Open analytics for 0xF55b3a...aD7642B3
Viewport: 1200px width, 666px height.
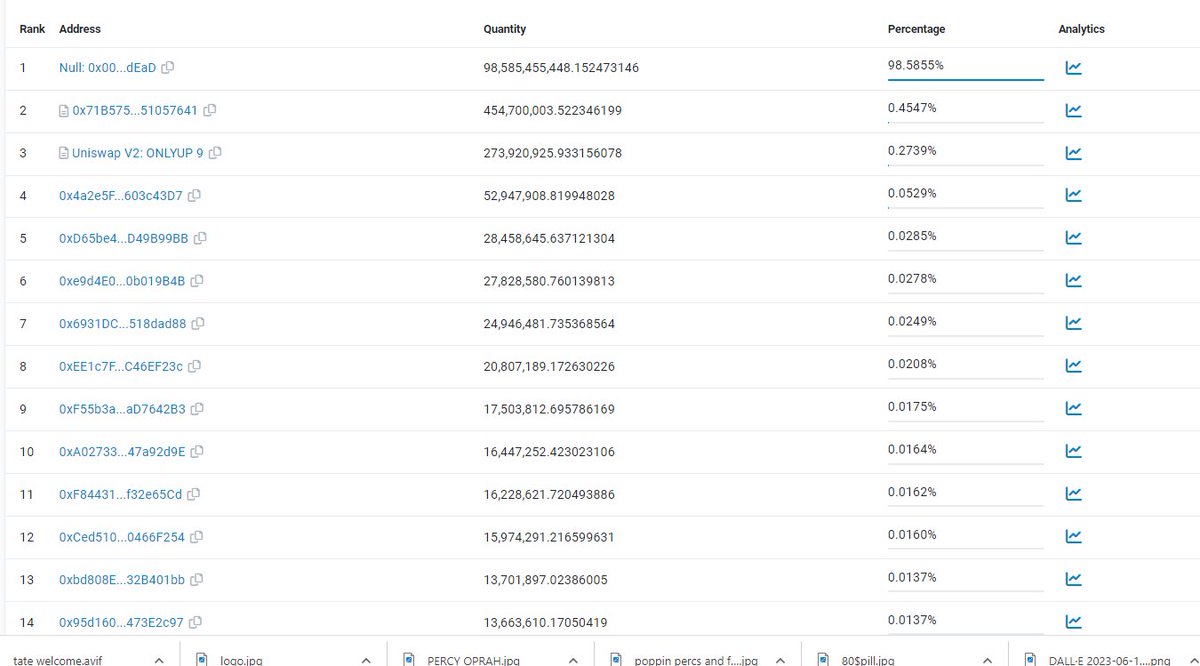(1073, 408)
